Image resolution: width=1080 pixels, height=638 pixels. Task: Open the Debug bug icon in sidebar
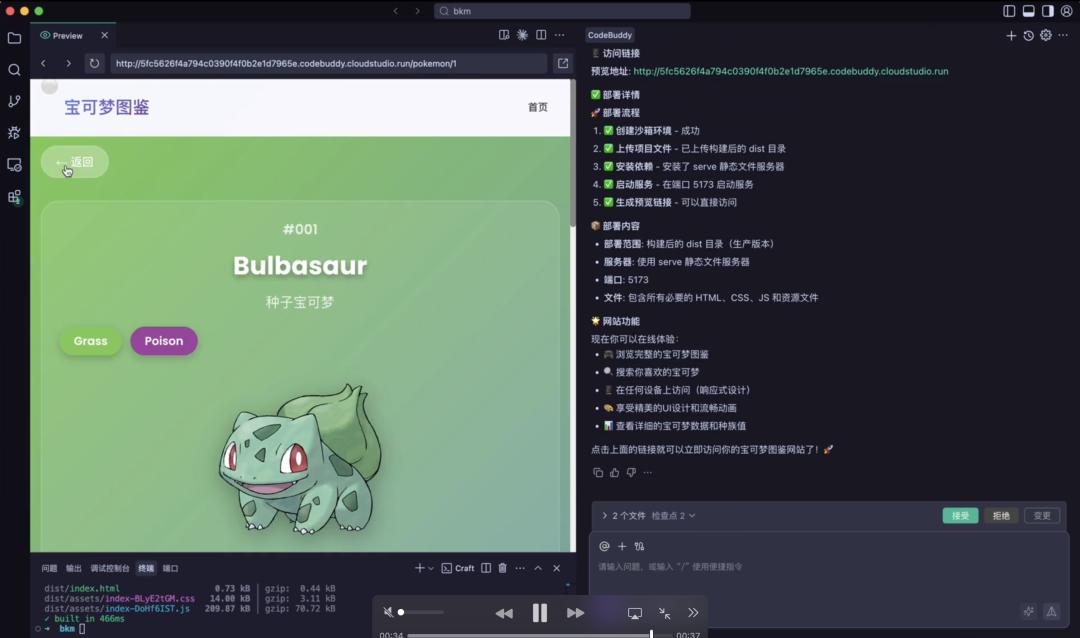[14, 133]
